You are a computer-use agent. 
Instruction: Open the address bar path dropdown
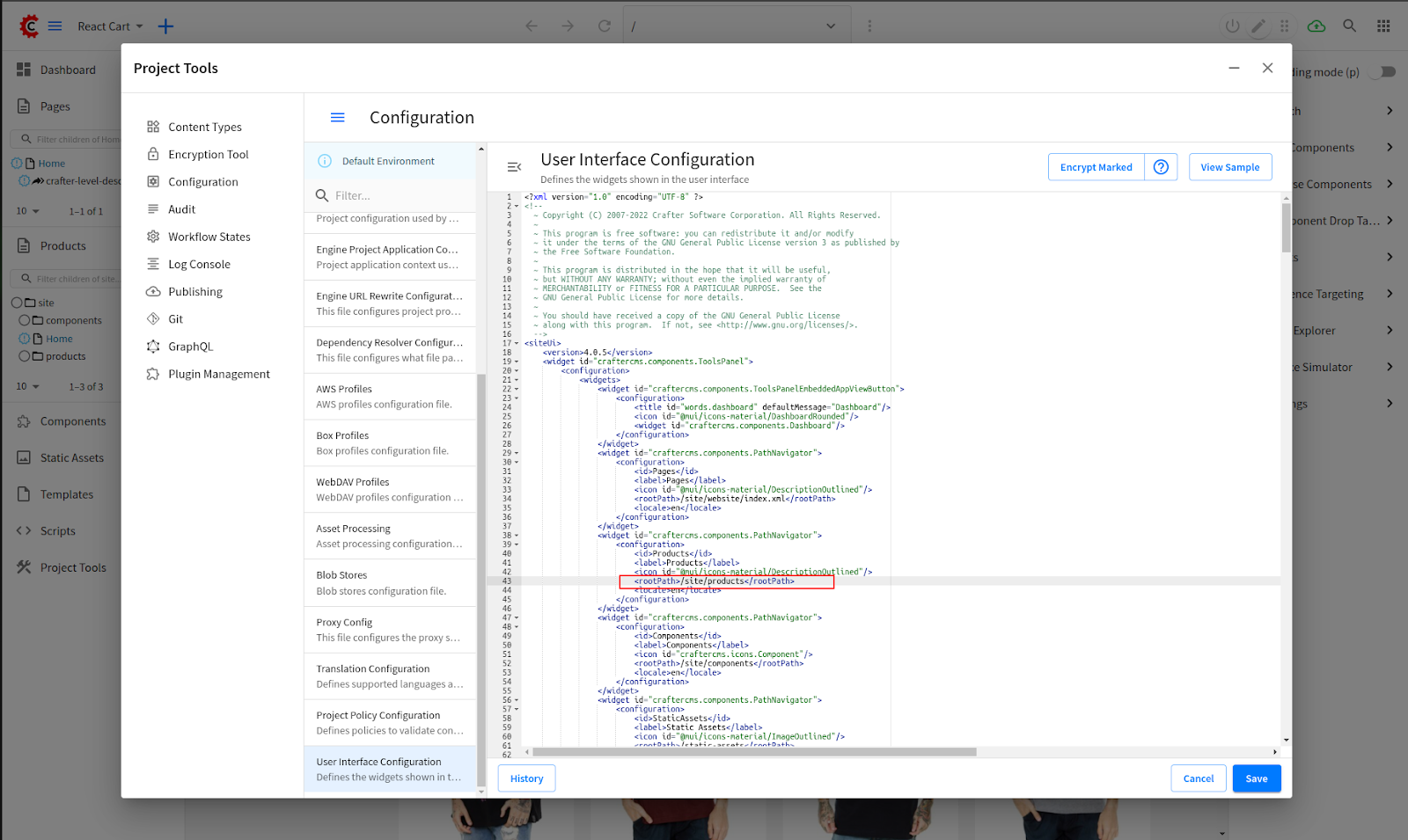click(830, 26)
